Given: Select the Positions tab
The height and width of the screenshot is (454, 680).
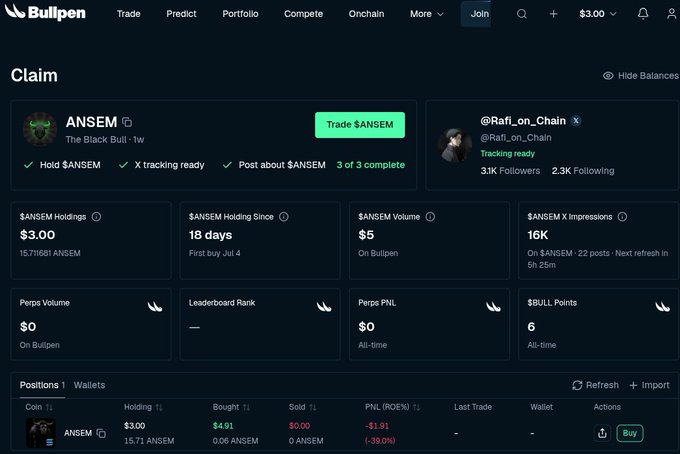Looking at the screenshot, I should point(42,385).
